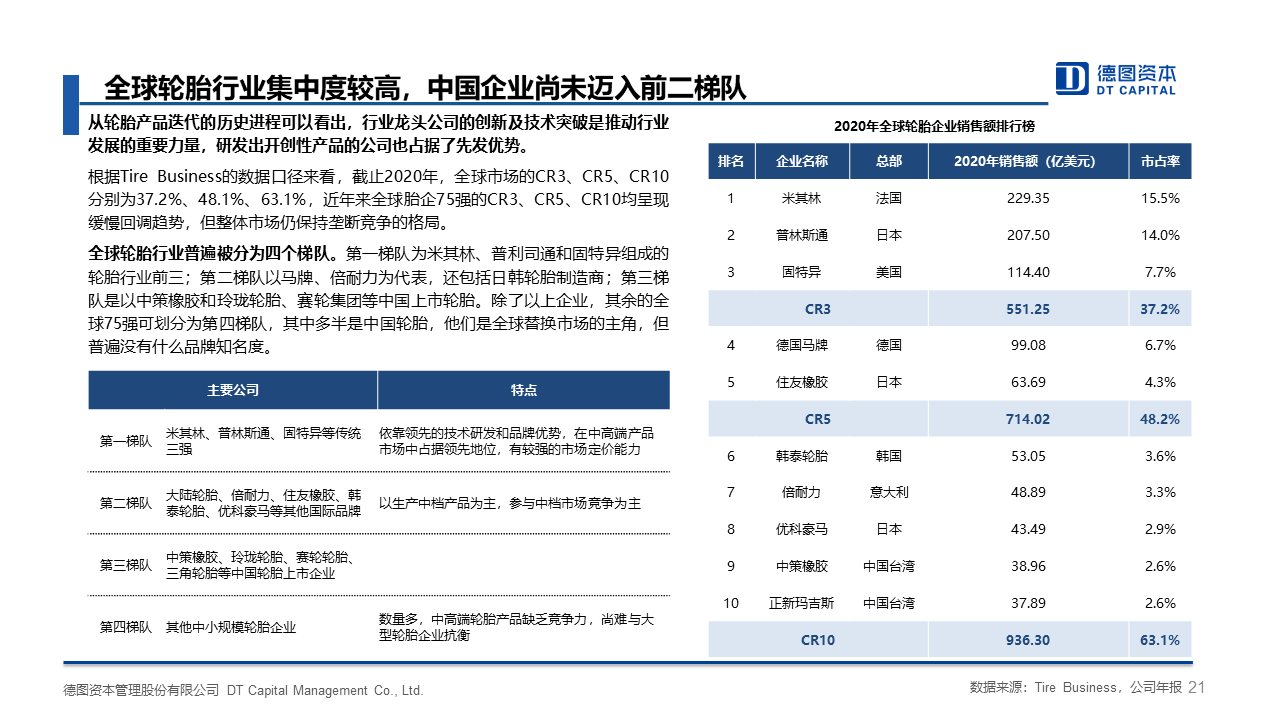Click the CR10 row label
This screenshot has height=720, width=1280.
pos(817,640)
